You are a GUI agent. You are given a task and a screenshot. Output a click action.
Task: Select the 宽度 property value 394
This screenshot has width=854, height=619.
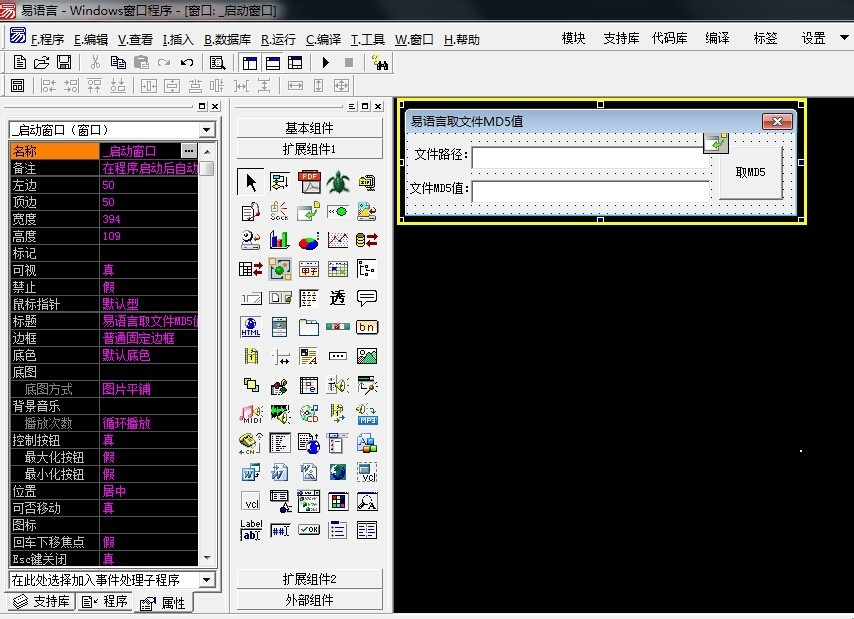(x=148, y=219)
